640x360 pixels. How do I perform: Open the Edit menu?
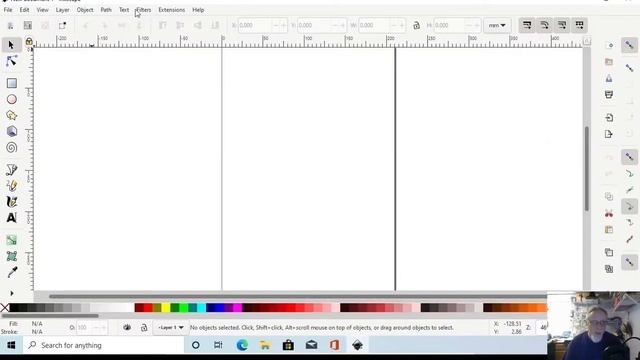pyautogui.click(x=24, y=10)
